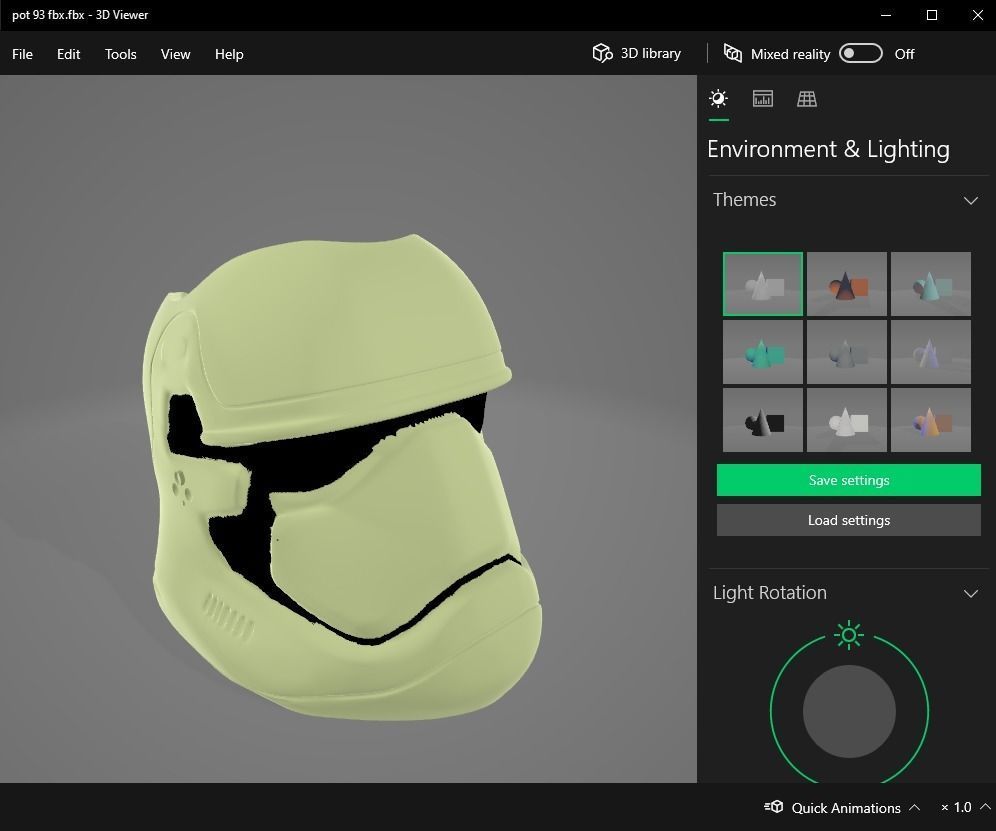Expand the Quick Animations up chevron
This screenshot has width=996, height=831.
[x=915, y=807]
